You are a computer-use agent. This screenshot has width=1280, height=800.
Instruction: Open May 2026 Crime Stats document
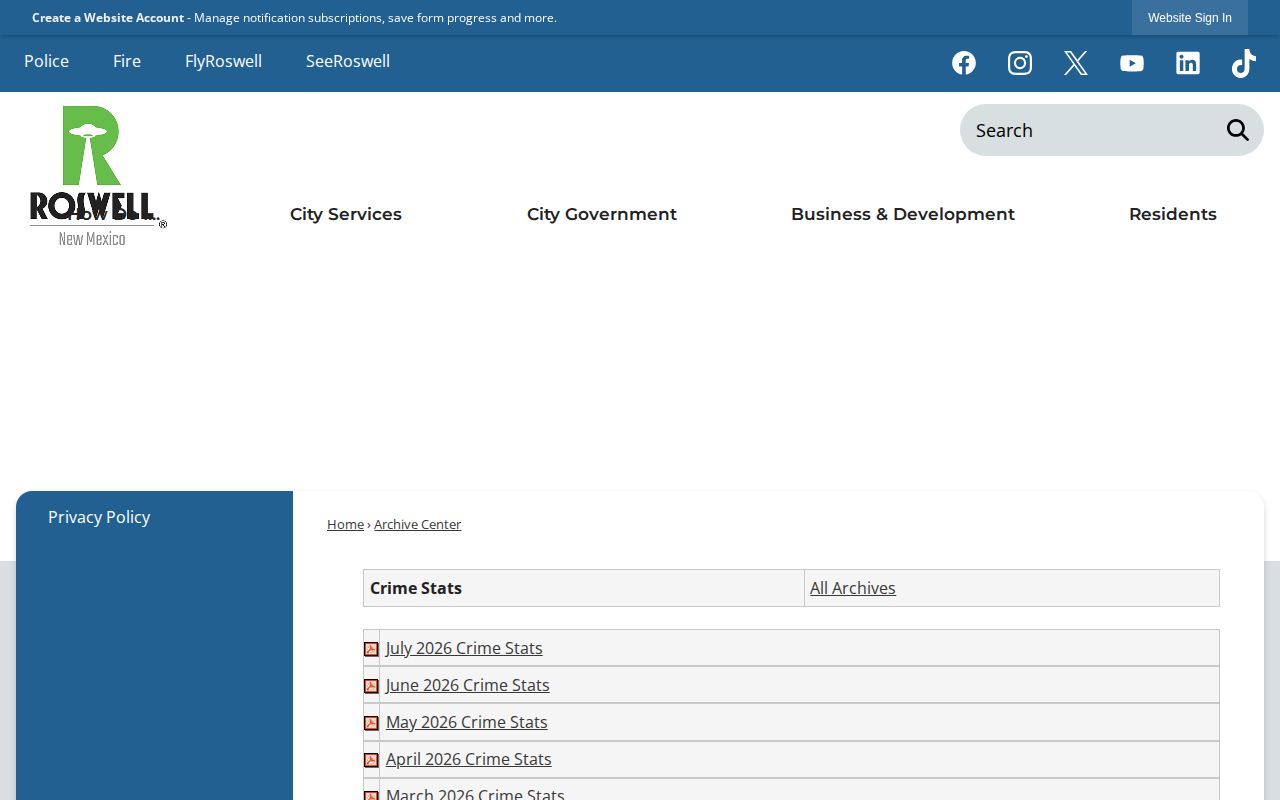click(x=466, y=722)
